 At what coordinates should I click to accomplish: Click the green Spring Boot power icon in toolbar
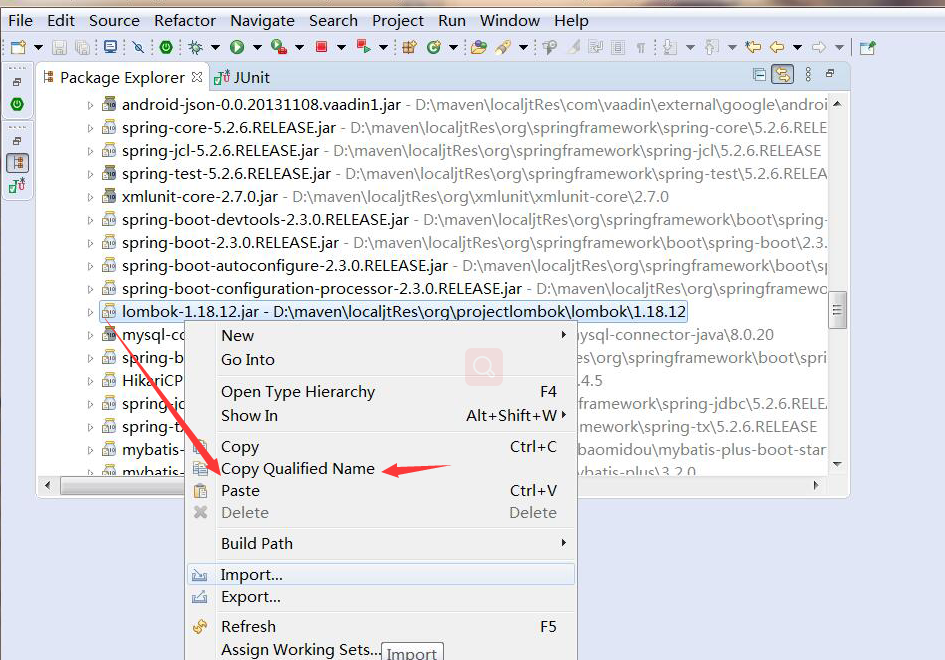166,47
